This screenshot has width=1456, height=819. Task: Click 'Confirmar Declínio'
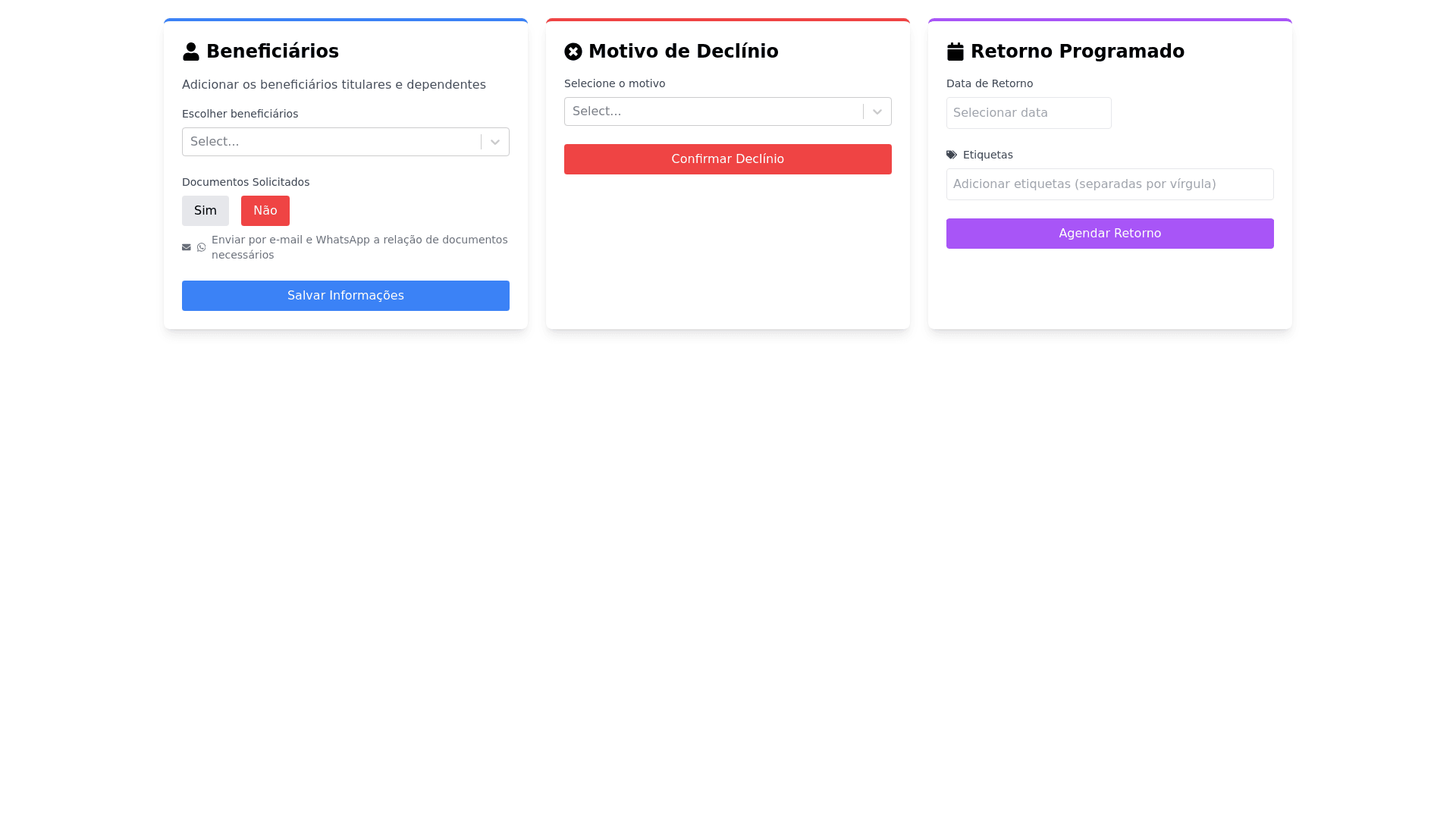tap(727, 158)
